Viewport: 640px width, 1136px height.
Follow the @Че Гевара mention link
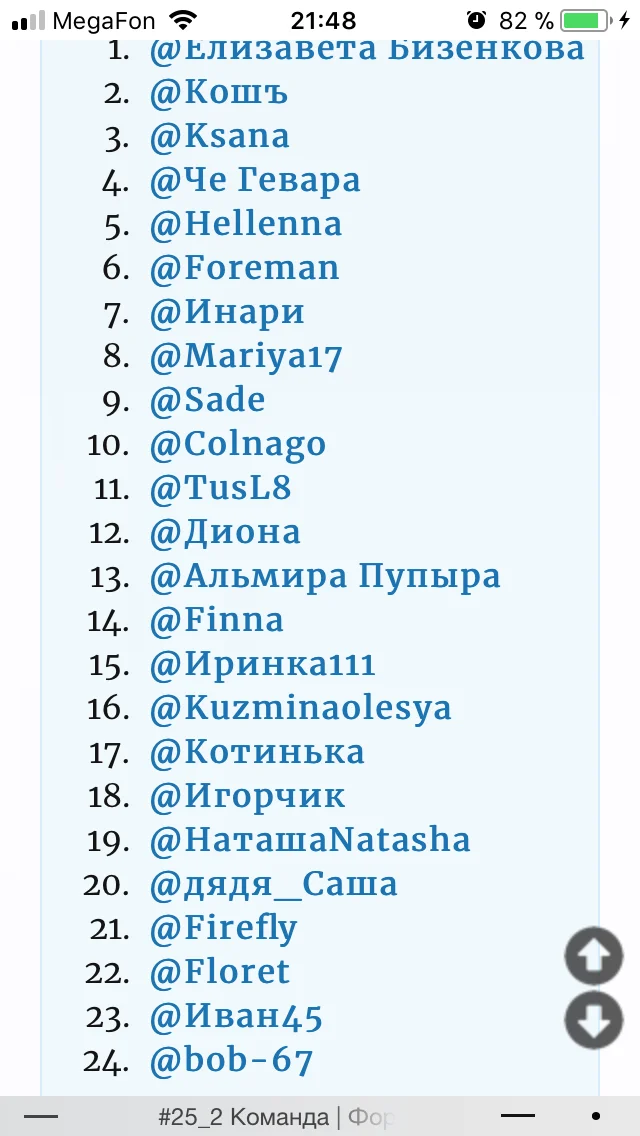tap(255, 181)
